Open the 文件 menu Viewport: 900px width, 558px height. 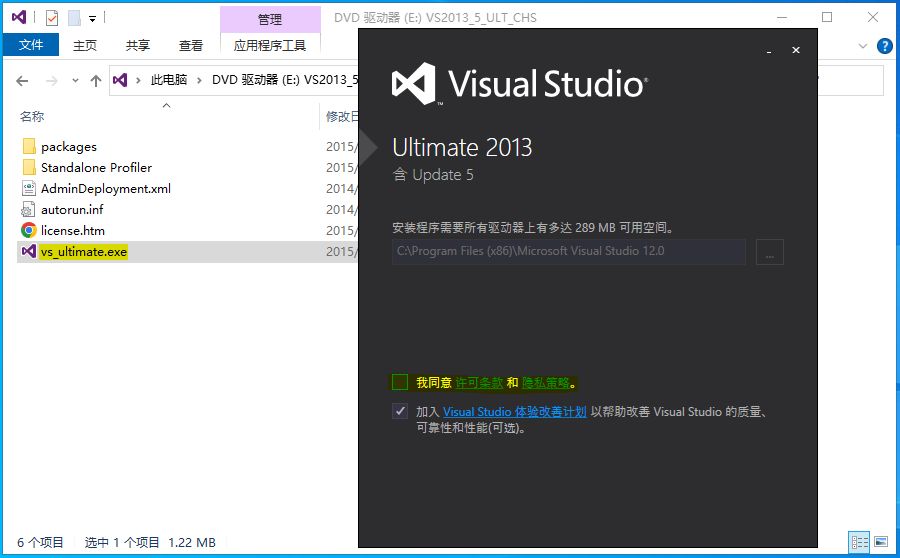click(x=31, y=45)
